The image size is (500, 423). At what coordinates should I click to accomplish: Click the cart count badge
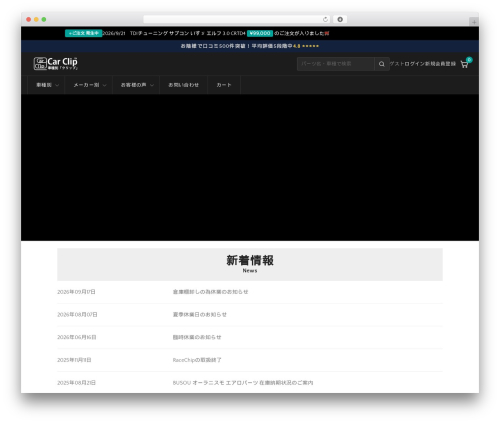[x=469, y=60]
